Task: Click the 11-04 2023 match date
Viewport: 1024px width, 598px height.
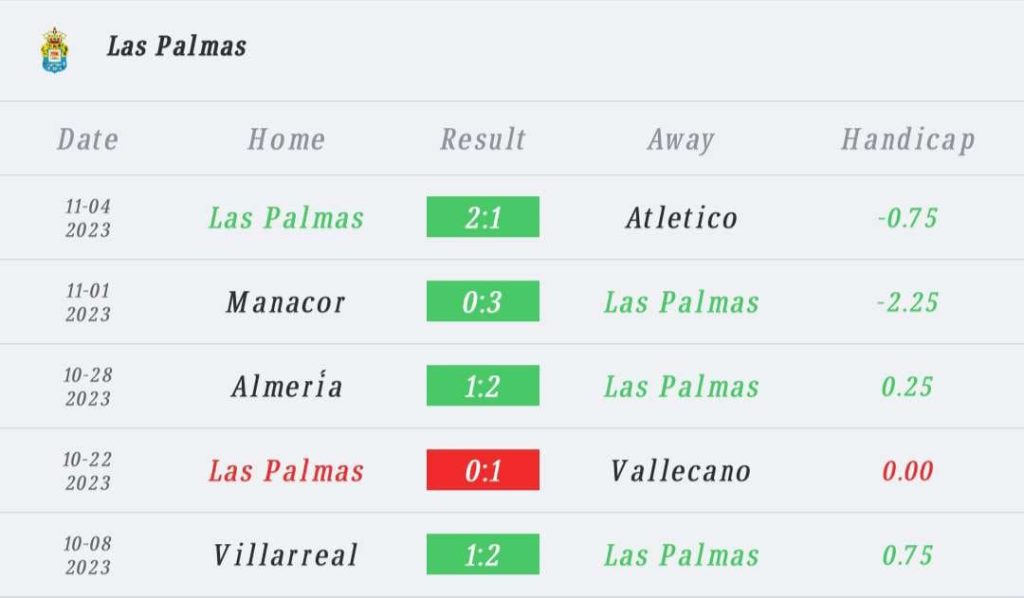Action: tap(88, 218)
